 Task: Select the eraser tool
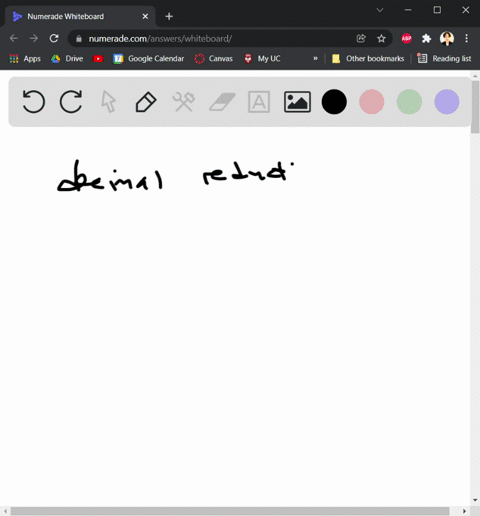tap(222, 102)
